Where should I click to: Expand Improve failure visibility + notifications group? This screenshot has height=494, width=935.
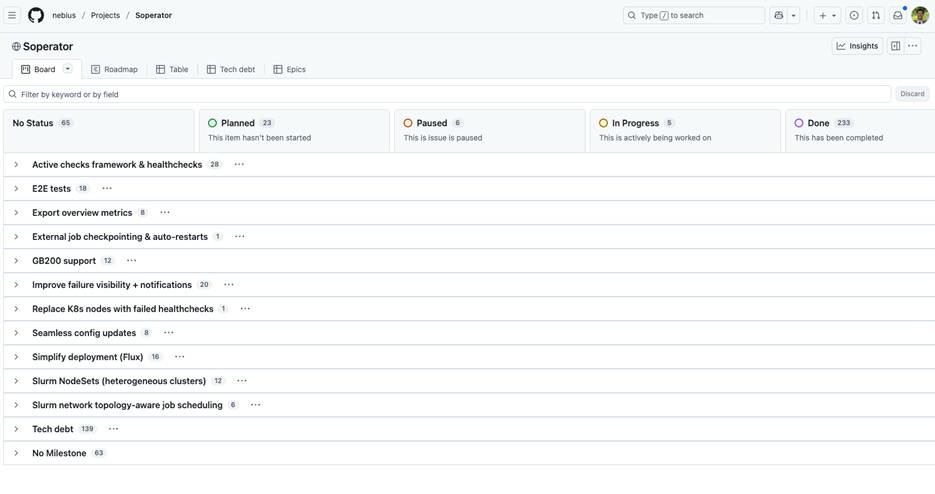tap(16, 285)
